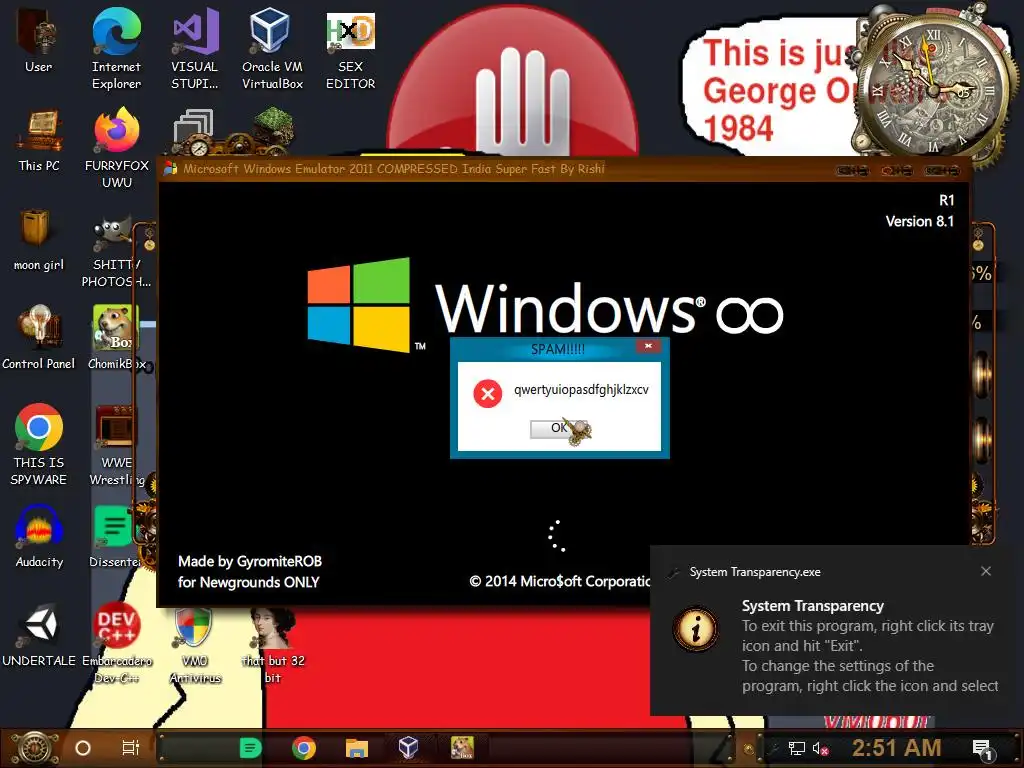1024x768 pixels.
Task: Click the System Transparency info icon
Action: tap(696, 628)
